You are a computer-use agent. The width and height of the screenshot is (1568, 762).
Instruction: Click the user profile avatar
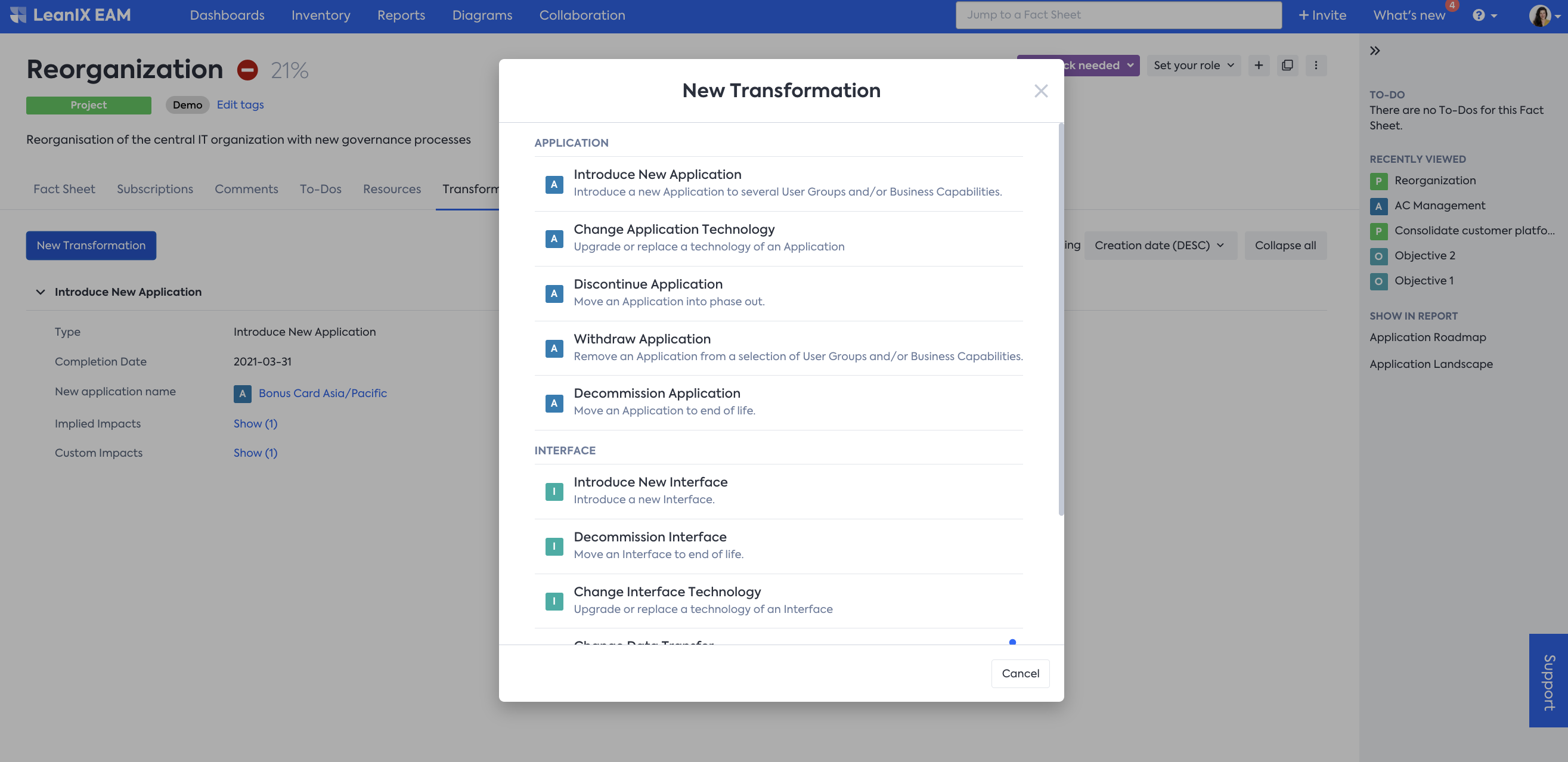(1540, 16)
